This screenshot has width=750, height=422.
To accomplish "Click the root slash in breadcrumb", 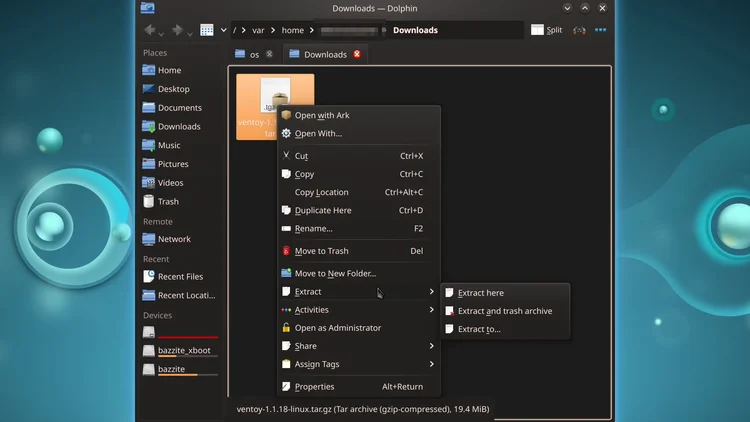I will (234, 30).
